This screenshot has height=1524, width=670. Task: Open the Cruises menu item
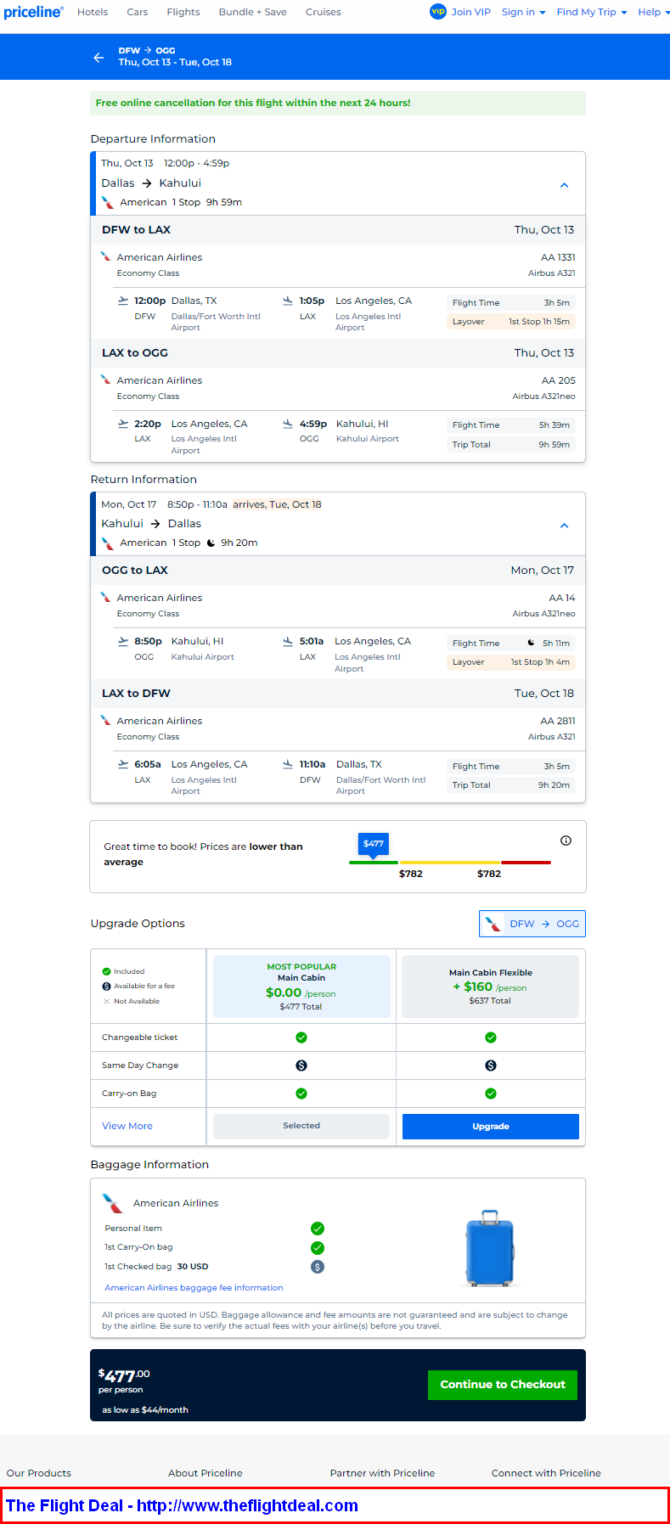(323, 12)
